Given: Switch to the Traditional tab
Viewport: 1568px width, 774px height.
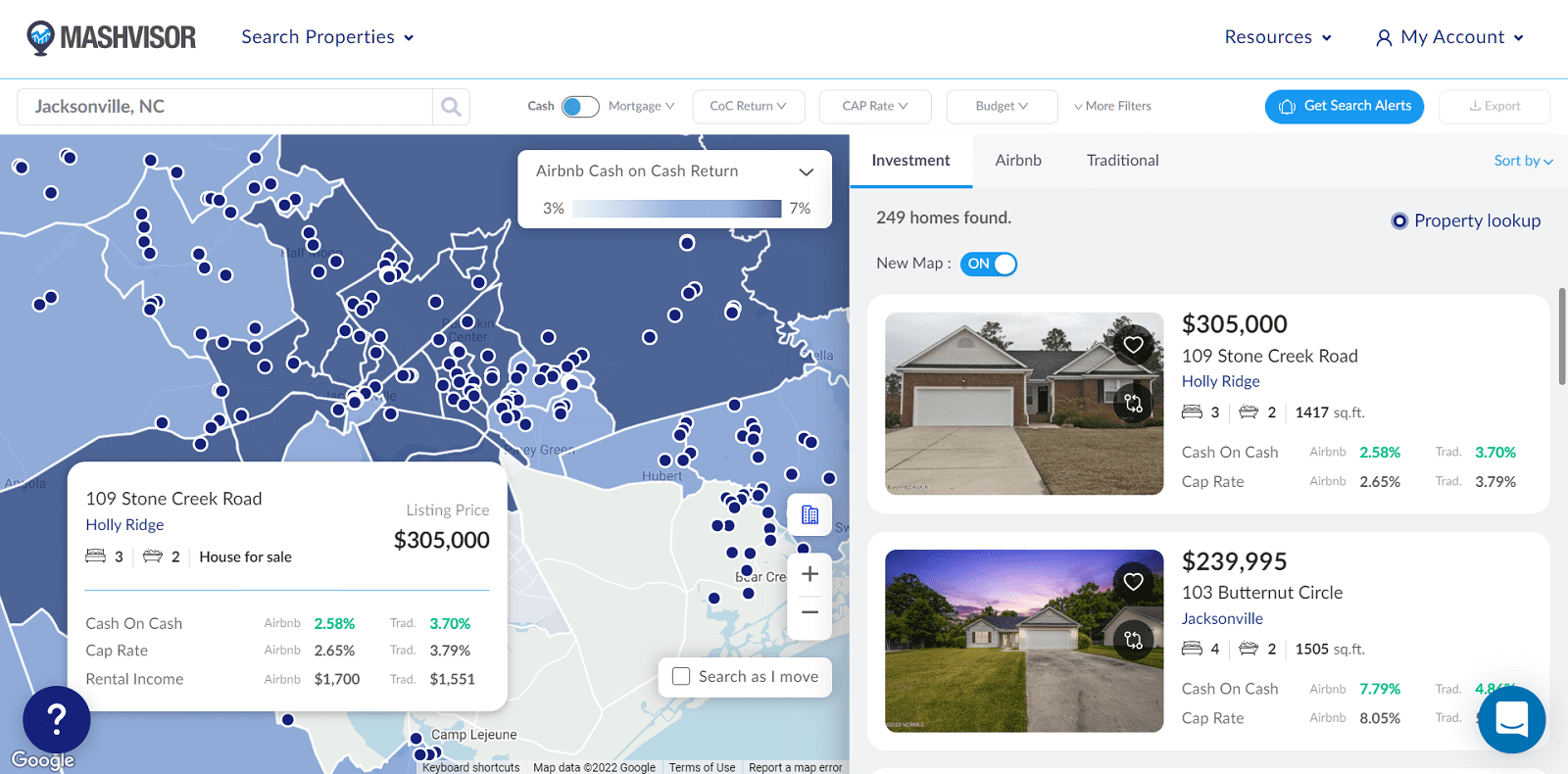Looking at the screenshot, I should coord(1122,161).
